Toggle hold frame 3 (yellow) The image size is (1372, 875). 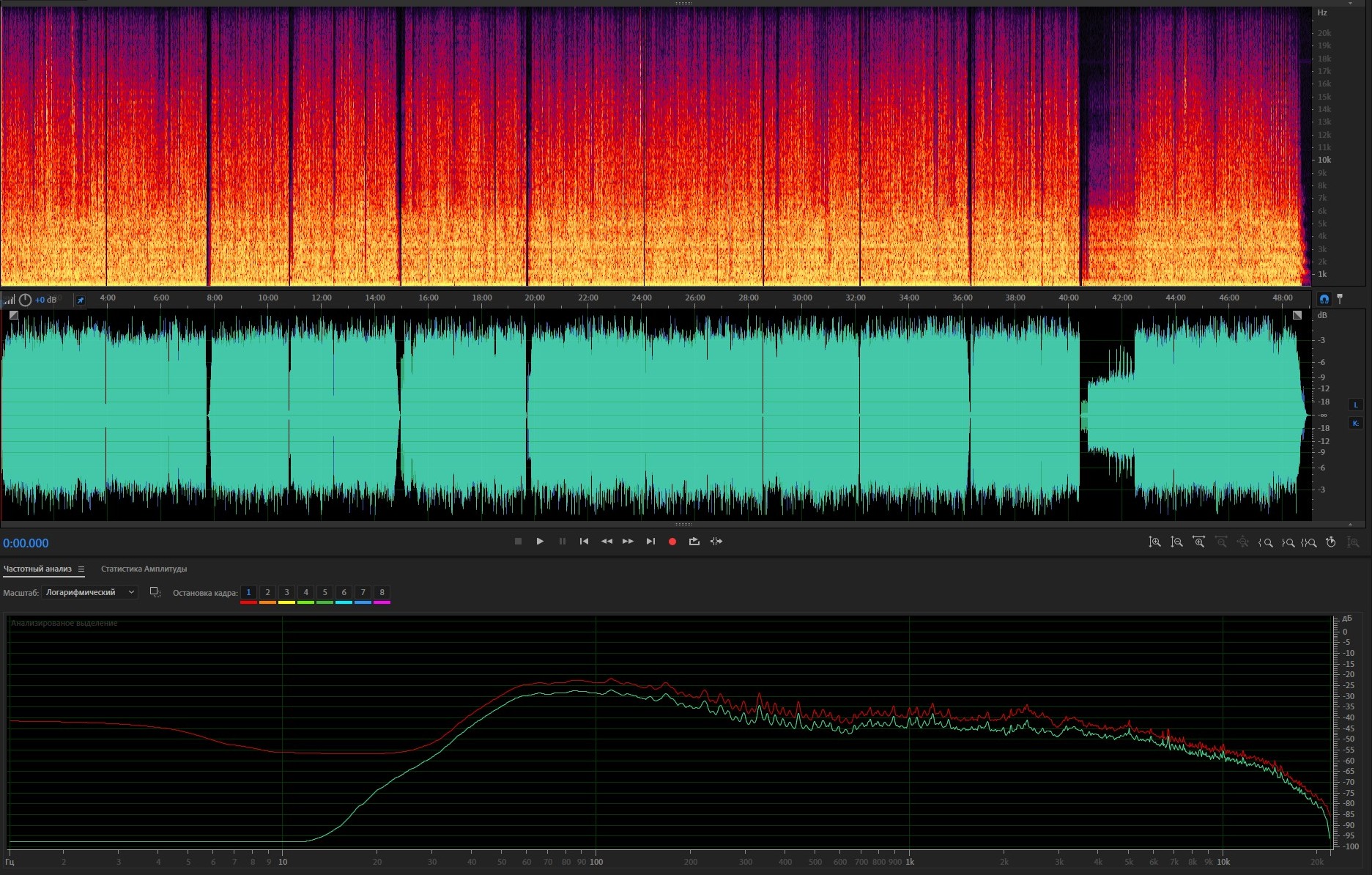(286, 592)
